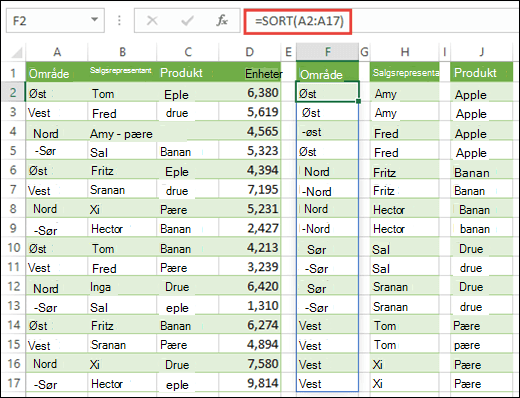The height and width of the screenshot is (398, 520).
Task: Click the Name Box showing F2
Action: [55, 21]
